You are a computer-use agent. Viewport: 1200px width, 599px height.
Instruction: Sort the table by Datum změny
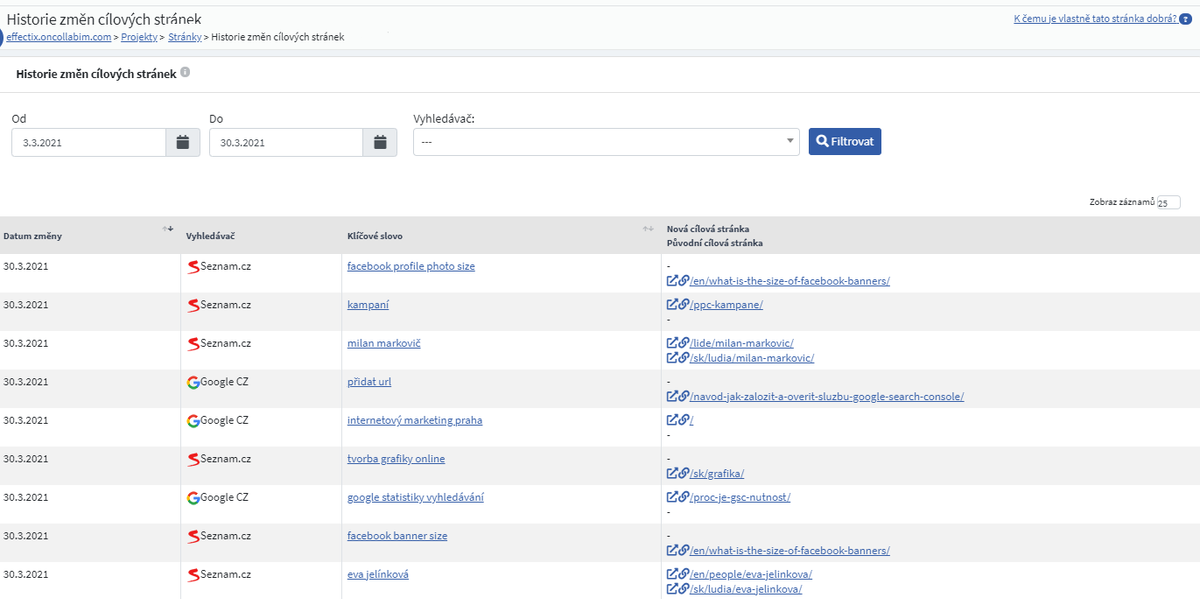pyautogui.click(x=168, y=230)
